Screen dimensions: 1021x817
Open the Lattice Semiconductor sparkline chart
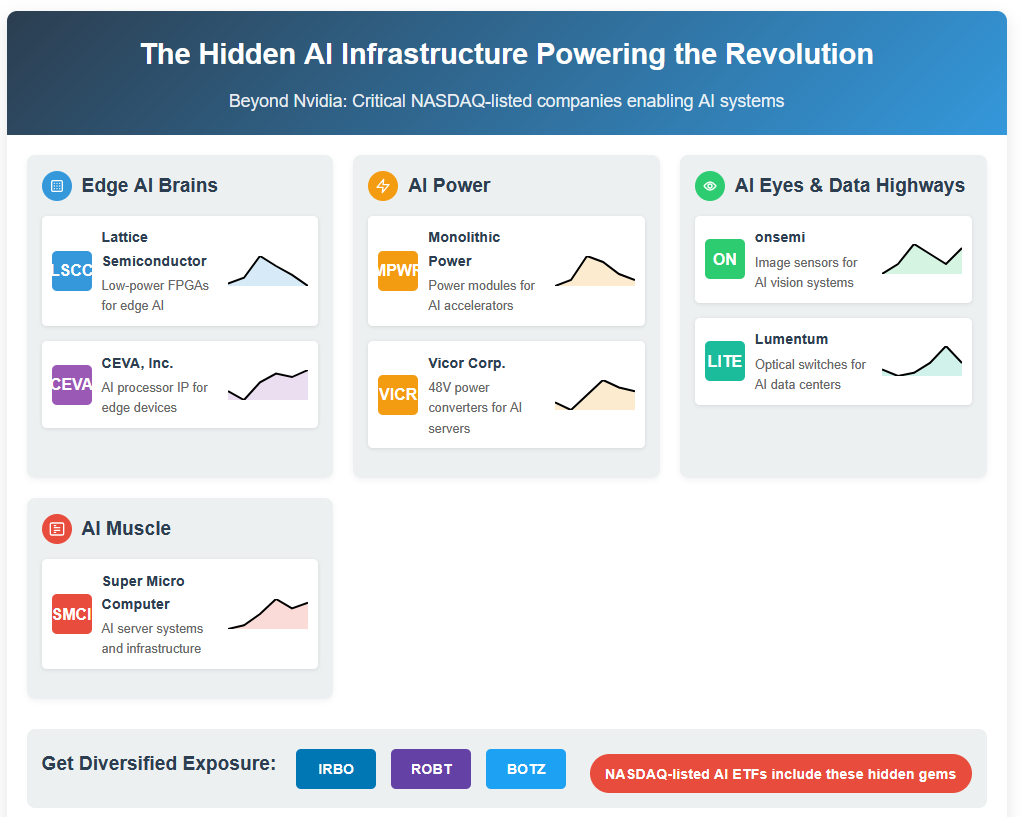(268, 271)
